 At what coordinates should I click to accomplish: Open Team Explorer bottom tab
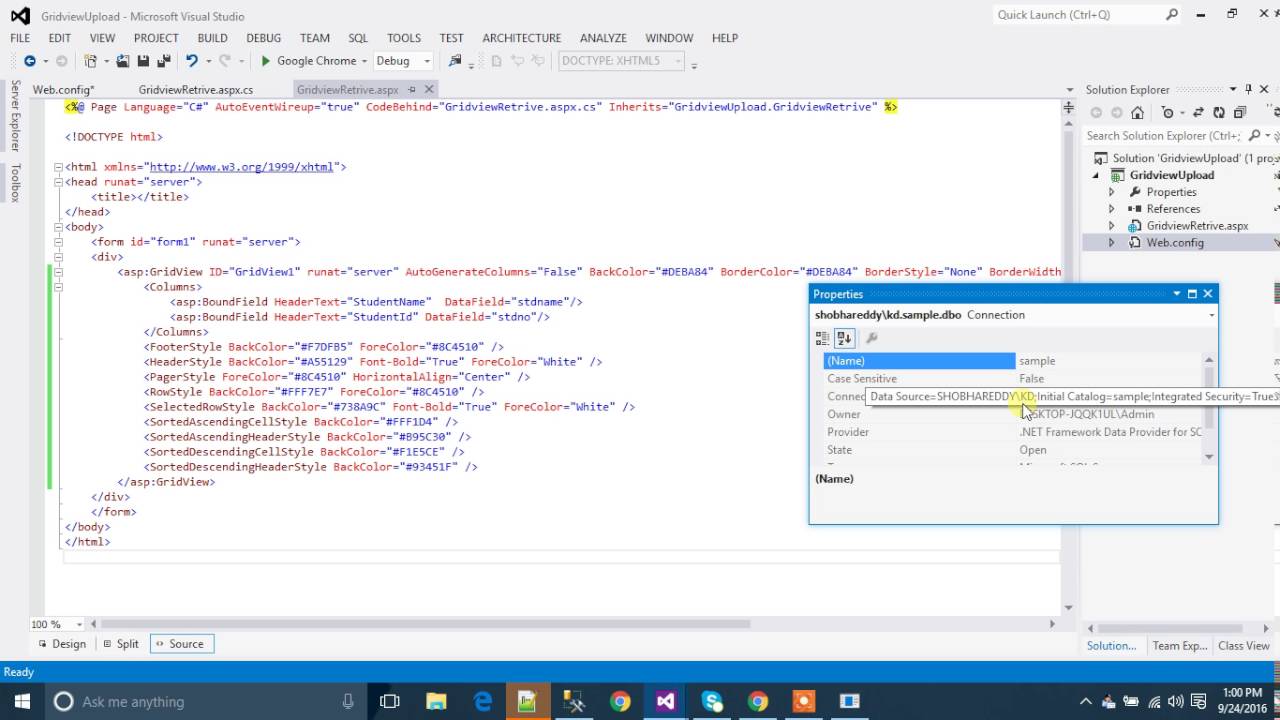coord(1179,646)
